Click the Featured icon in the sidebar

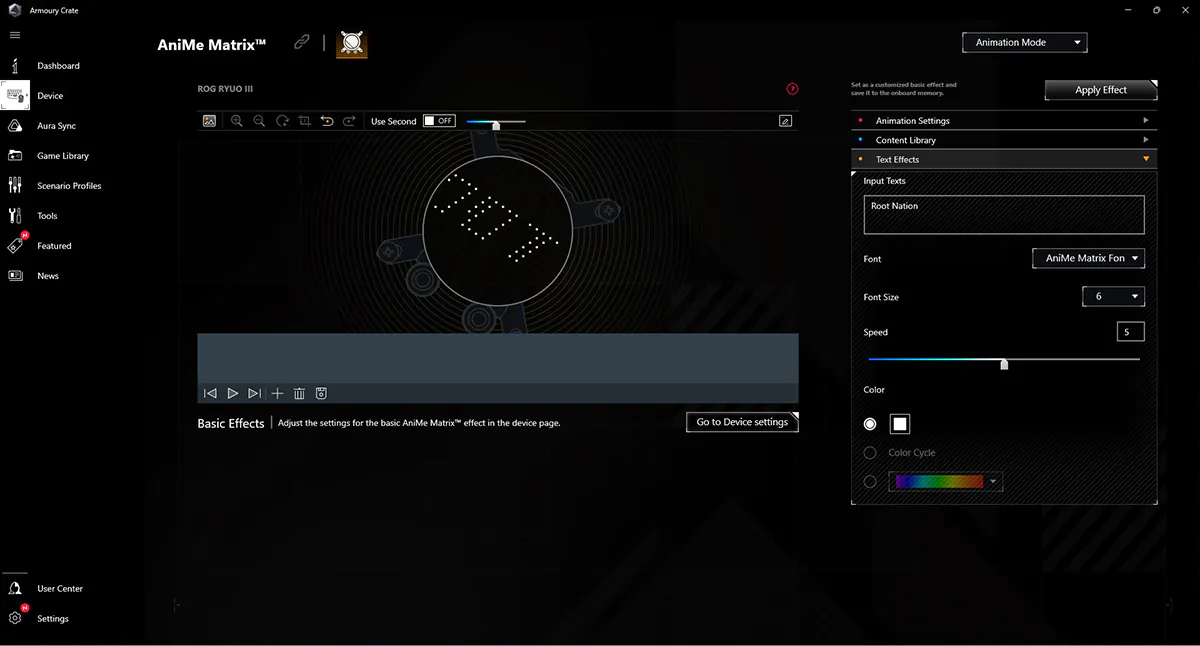pyautogui.click(x=15, y=245)
